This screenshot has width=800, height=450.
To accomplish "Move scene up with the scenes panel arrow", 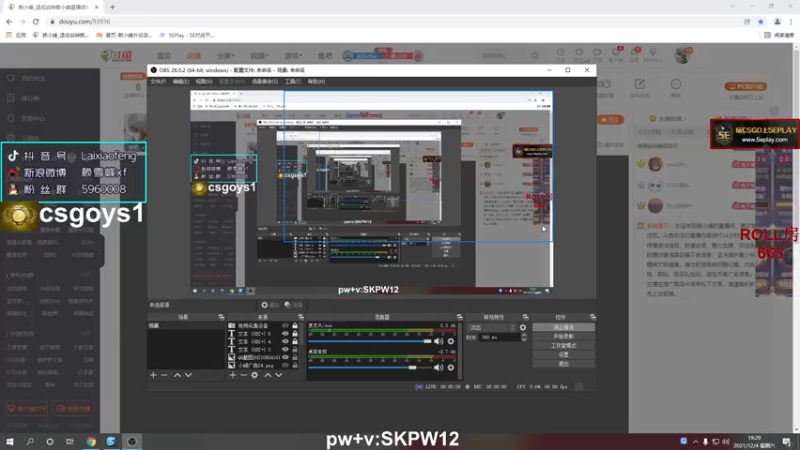I will click(177, 375).
